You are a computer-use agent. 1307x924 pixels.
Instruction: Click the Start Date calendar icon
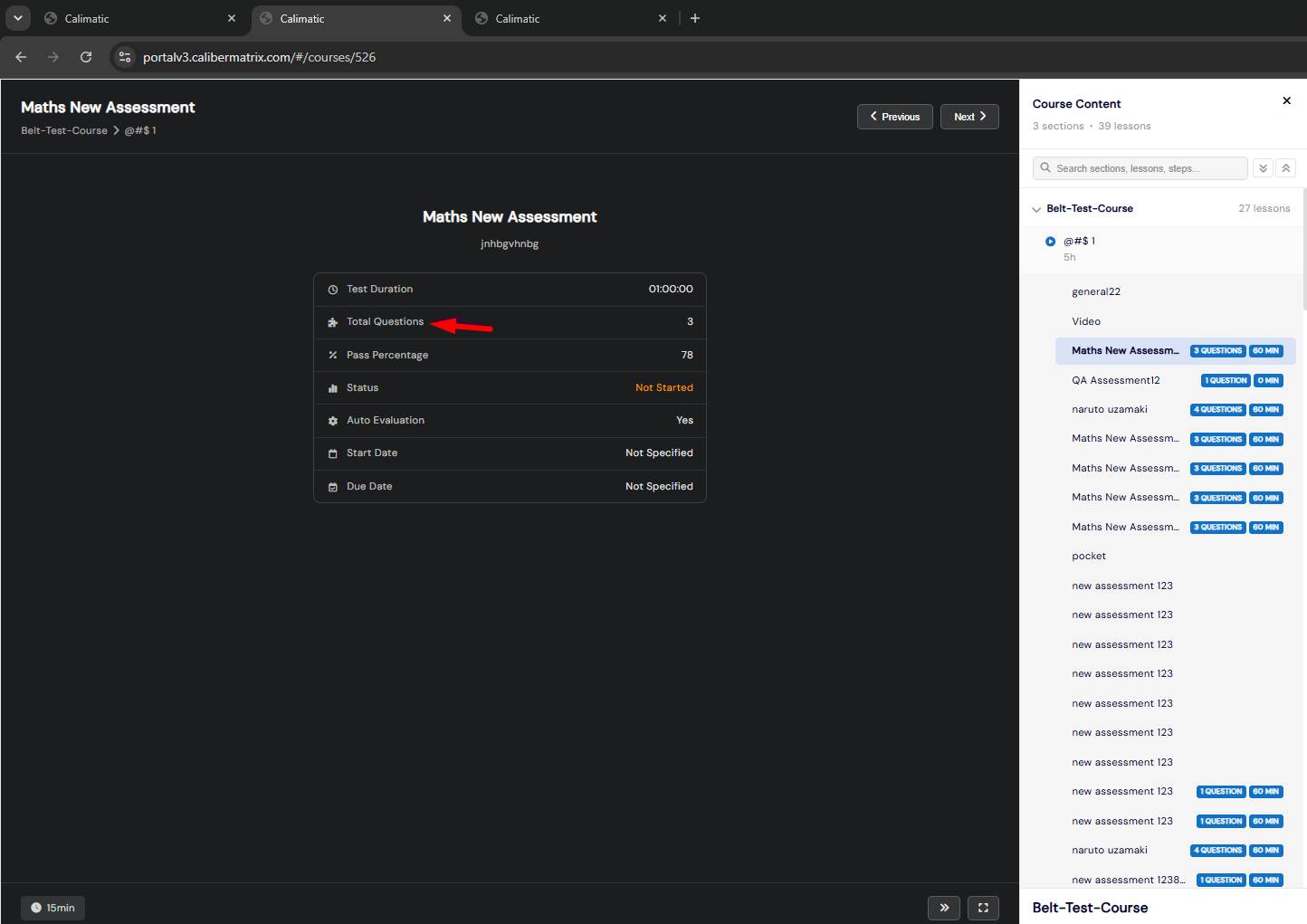click(332, 453)
